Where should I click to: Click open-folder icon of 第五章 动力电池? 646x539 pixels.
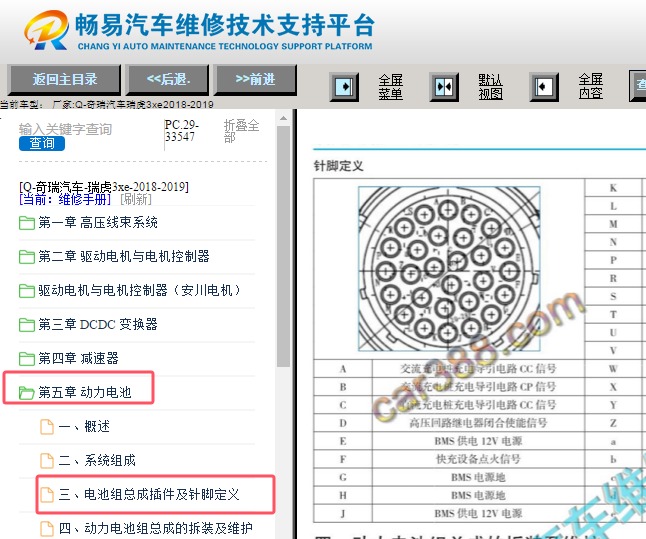pyautogui.click(x=27, y=393)
